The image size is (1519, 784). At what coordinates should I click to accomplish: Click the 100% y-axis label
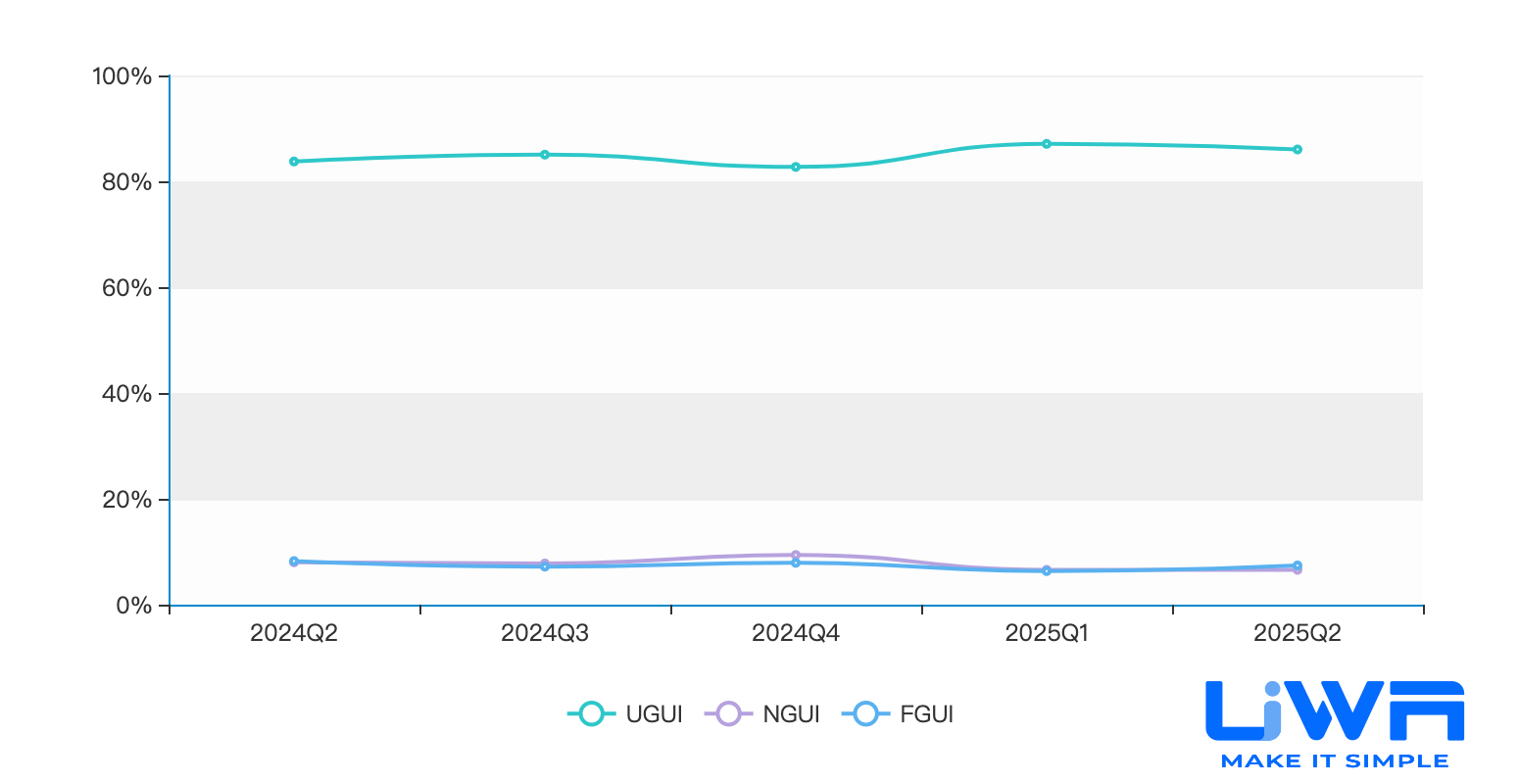(122, 76)
